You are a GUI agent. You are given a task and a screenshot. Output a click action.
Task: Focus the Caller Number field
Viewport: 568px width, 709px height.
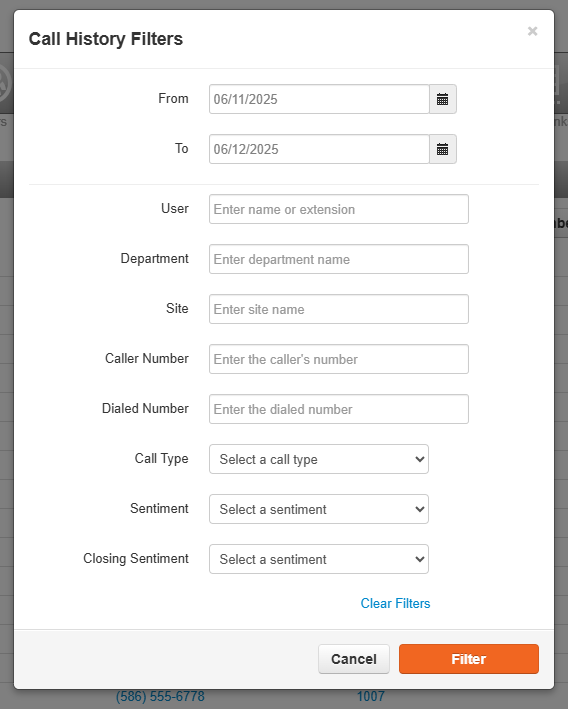[339, 359]
